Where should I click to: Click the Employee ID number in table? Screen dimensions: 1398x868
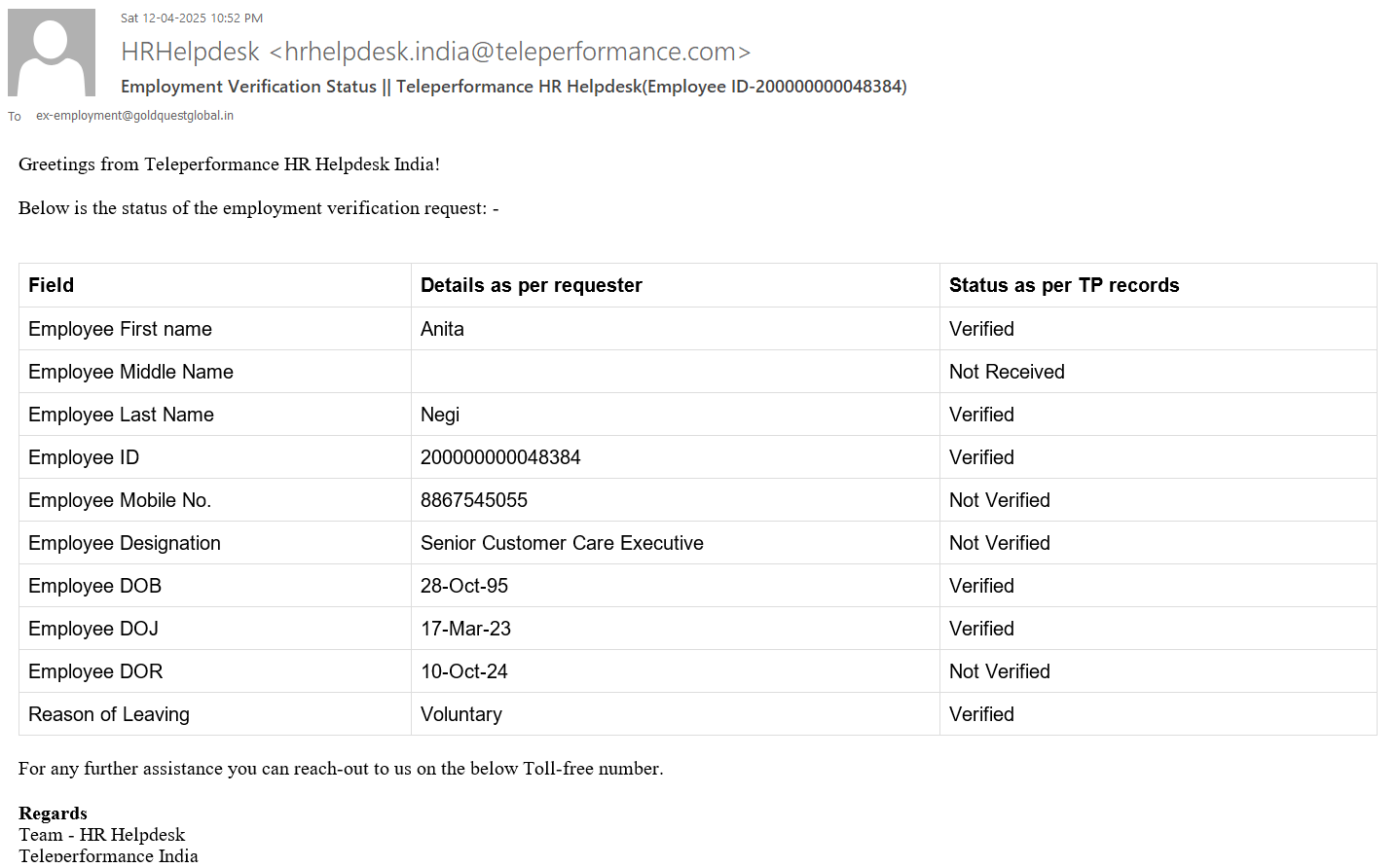click(500, 457)
